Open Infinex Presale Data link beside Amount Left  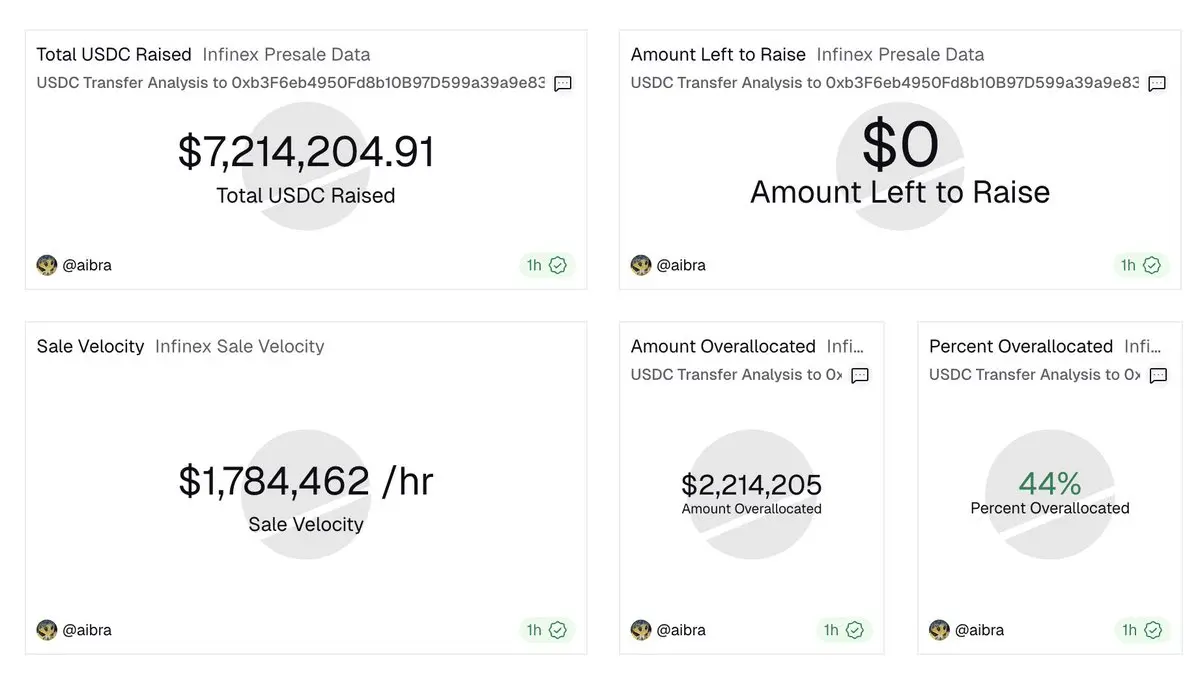pos(900,54)
